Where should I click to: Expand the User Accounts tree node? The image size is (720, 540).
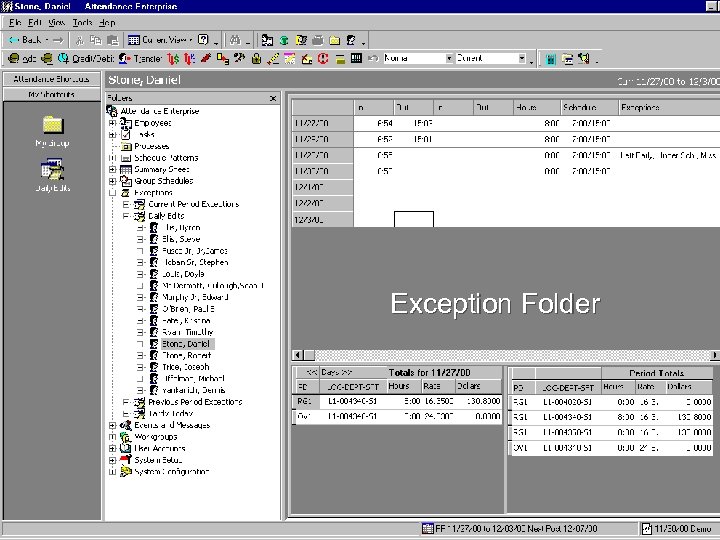(x=112, y=448)
